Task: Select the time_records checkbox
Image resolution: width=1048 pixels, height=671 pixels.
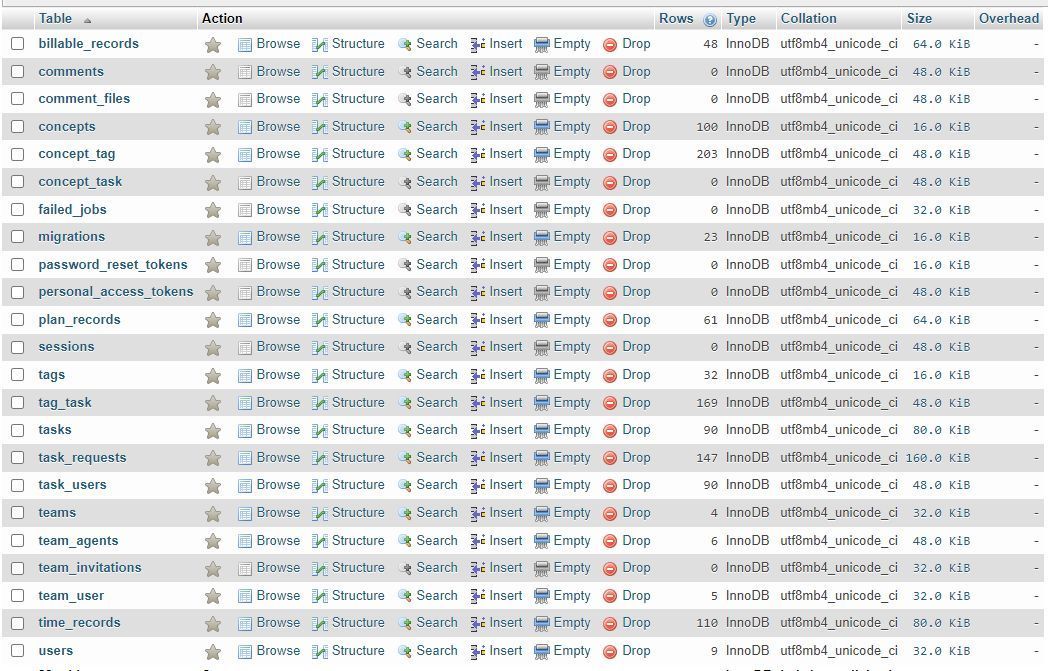Action: click(x=18, y=623)
